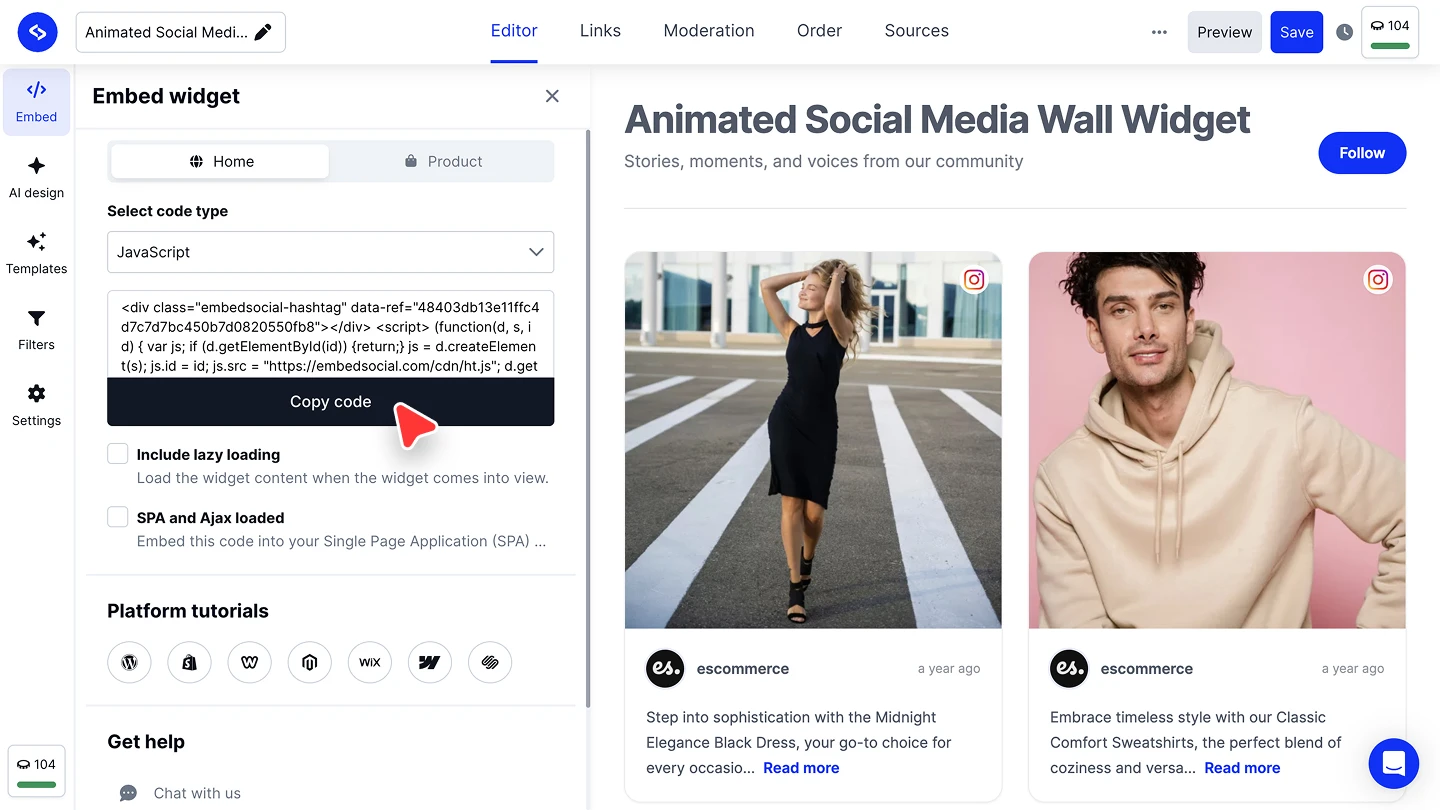Click the Follow button
This screenshot has height=810, width=1440.
(1362, 153)
